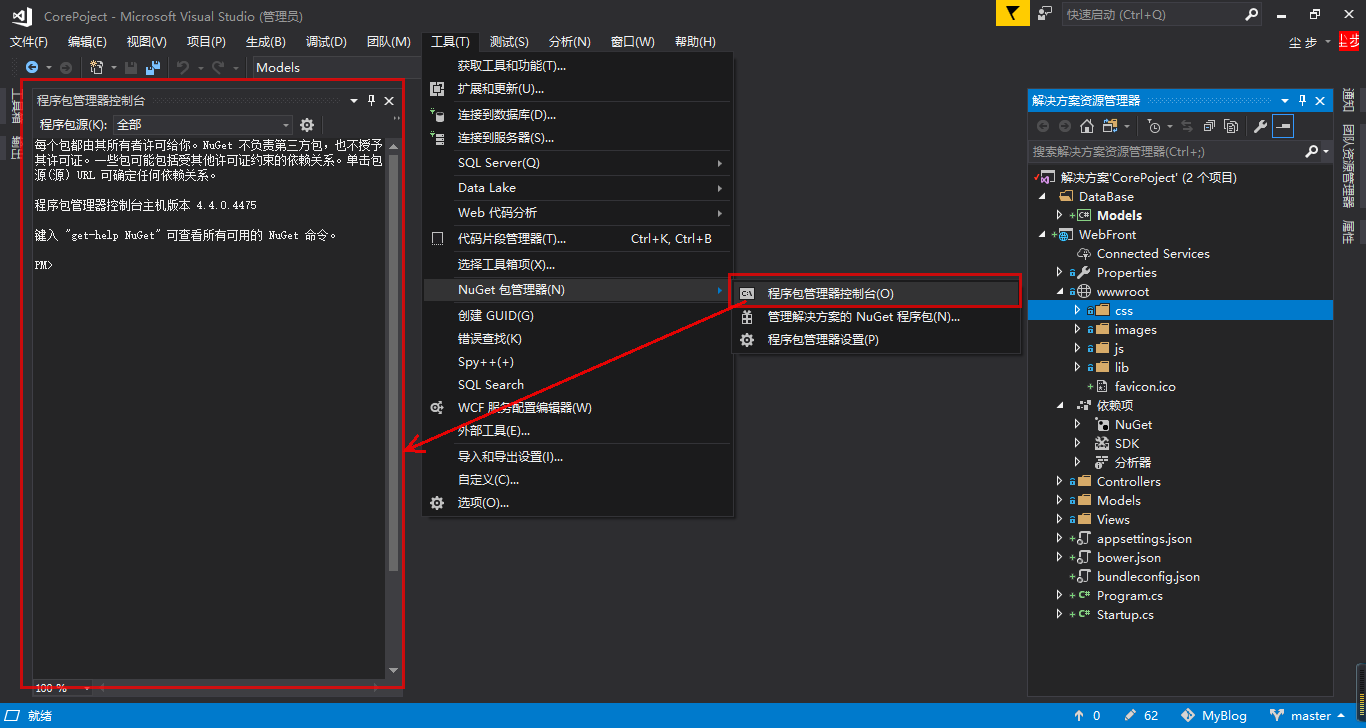Click the home icon in Solution Explorer
This screenshot has height=728, width=1366.
coord(1087,126)
